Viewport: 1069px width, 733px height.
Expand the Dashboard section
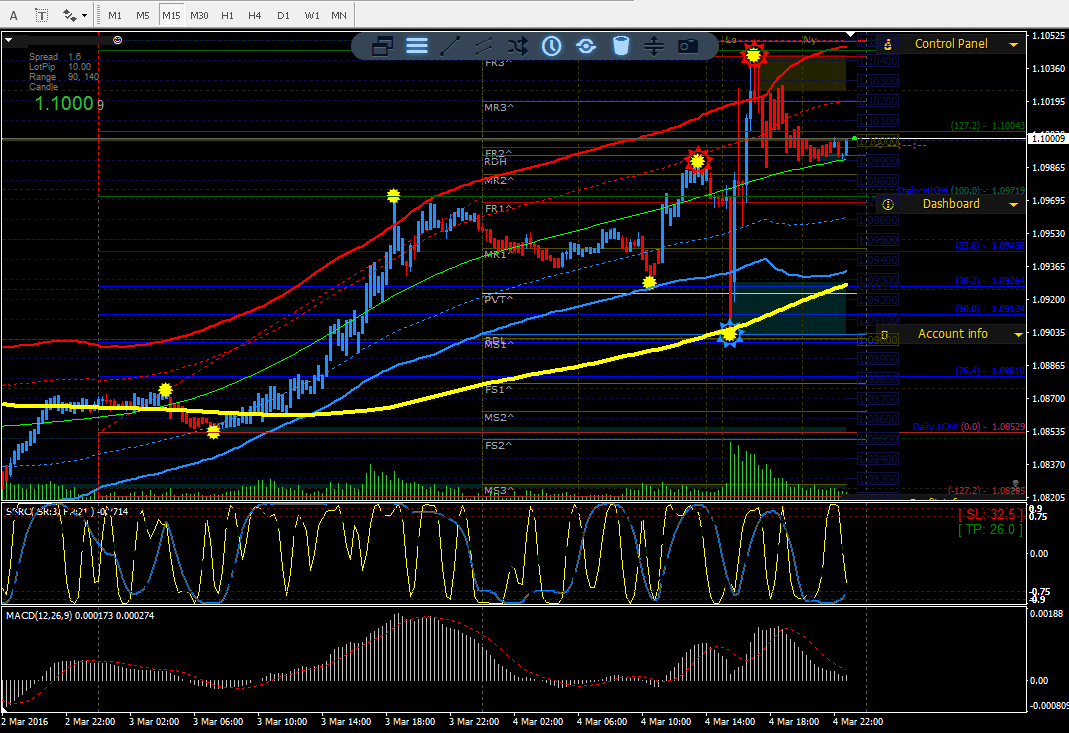pos(1014,205)
